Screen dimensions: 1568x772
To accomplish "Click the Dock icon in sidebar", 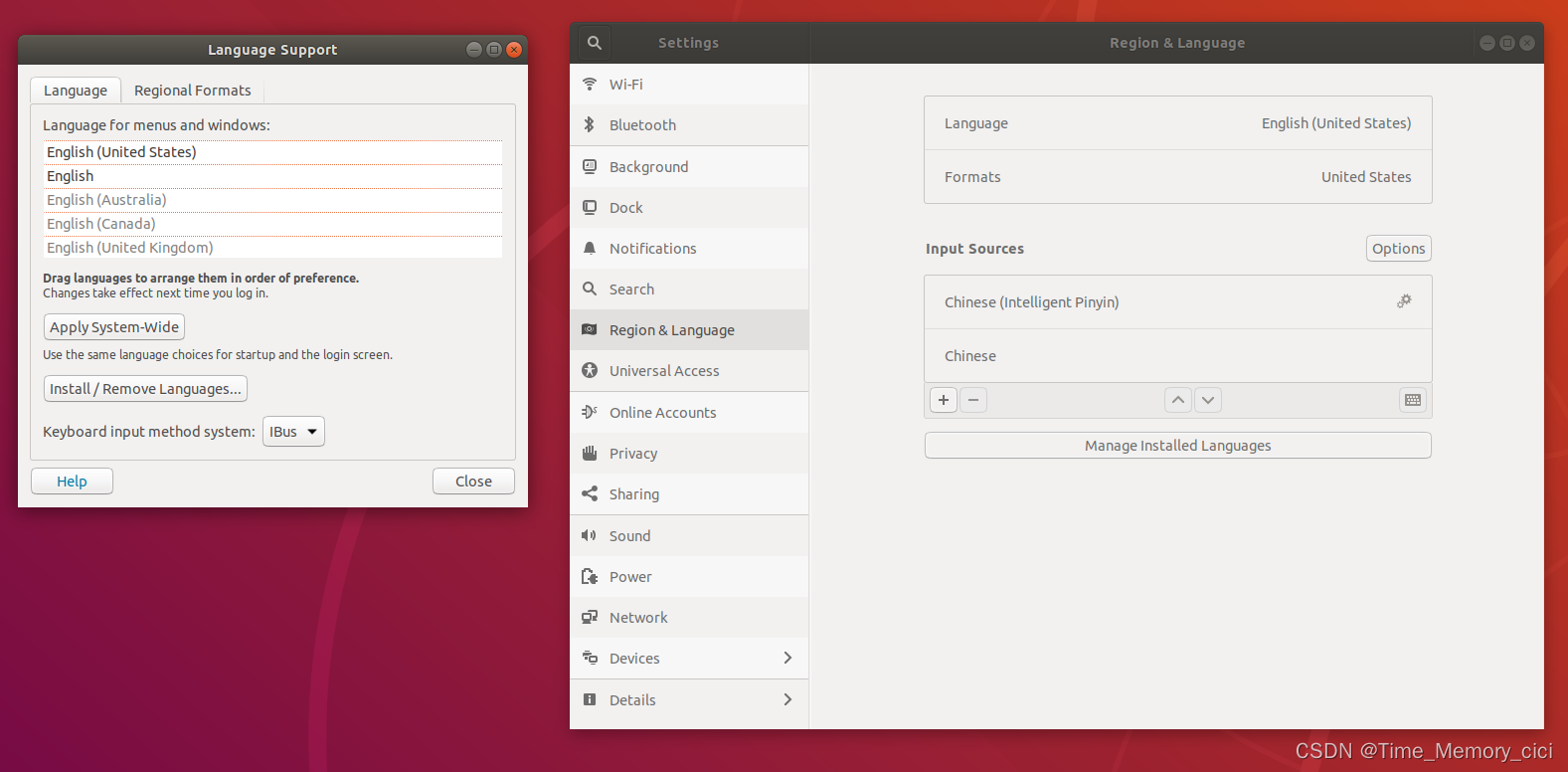I will click(x=590, y=207).
